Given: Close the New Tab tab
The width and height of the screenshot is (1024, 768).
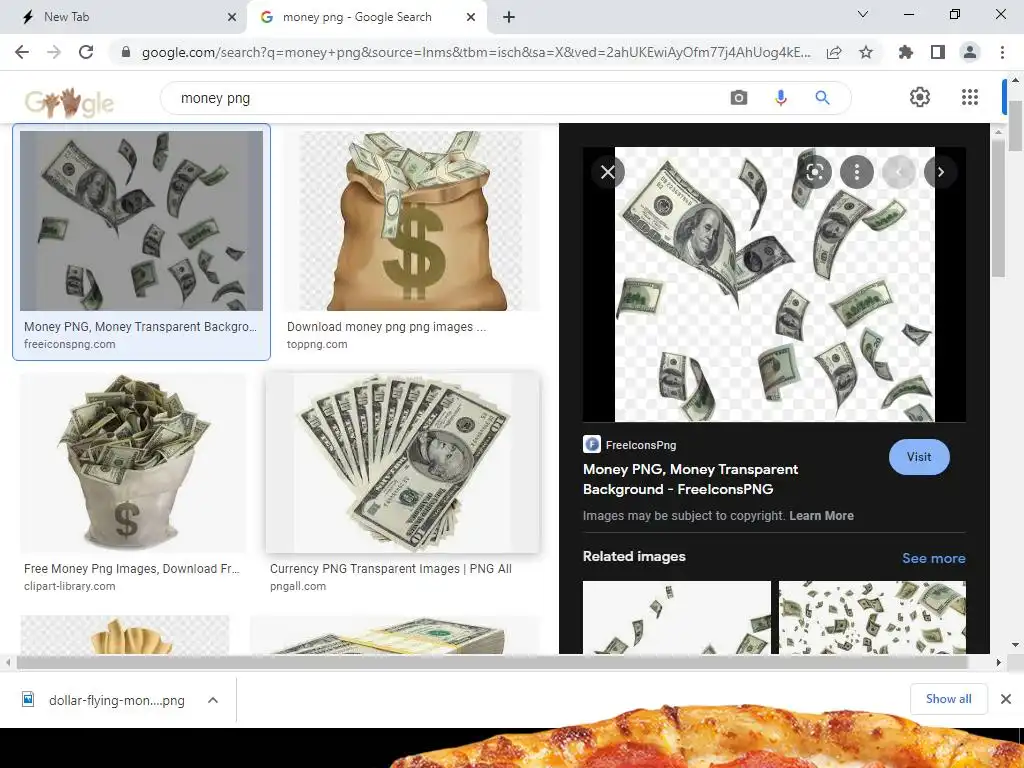Looking at the screenshot, I should tap(232, 17).
